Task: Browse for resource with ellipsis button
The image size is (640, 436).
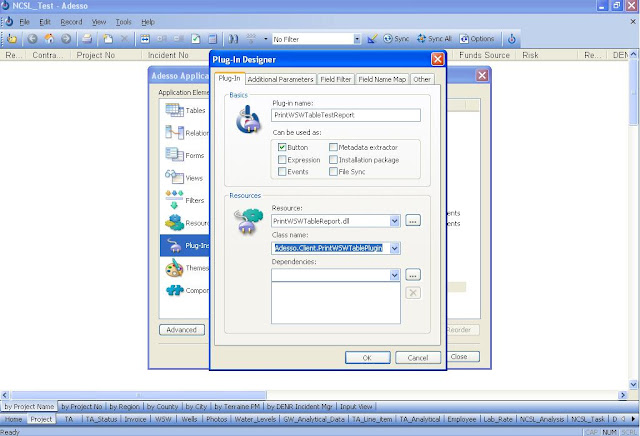Action: pyautogui.click(x=413, y=221)
